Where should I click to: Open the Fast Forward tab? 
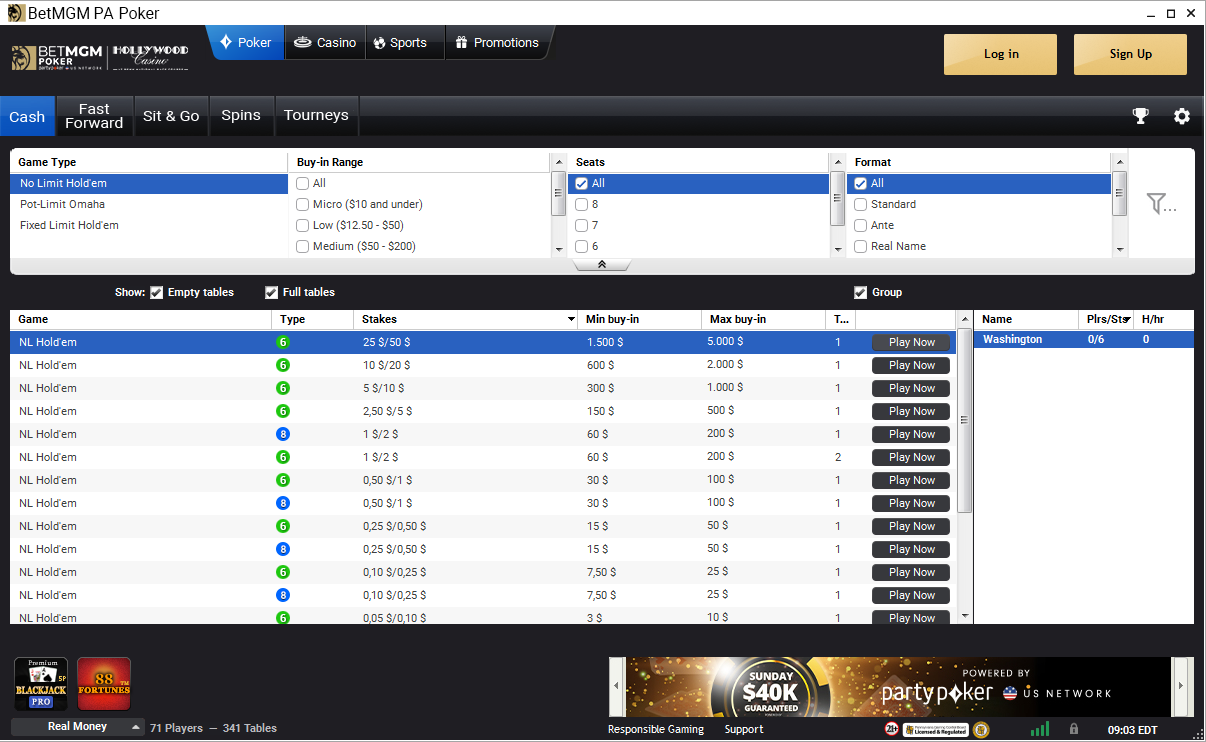pyautogui.click(x=94, y=116)
